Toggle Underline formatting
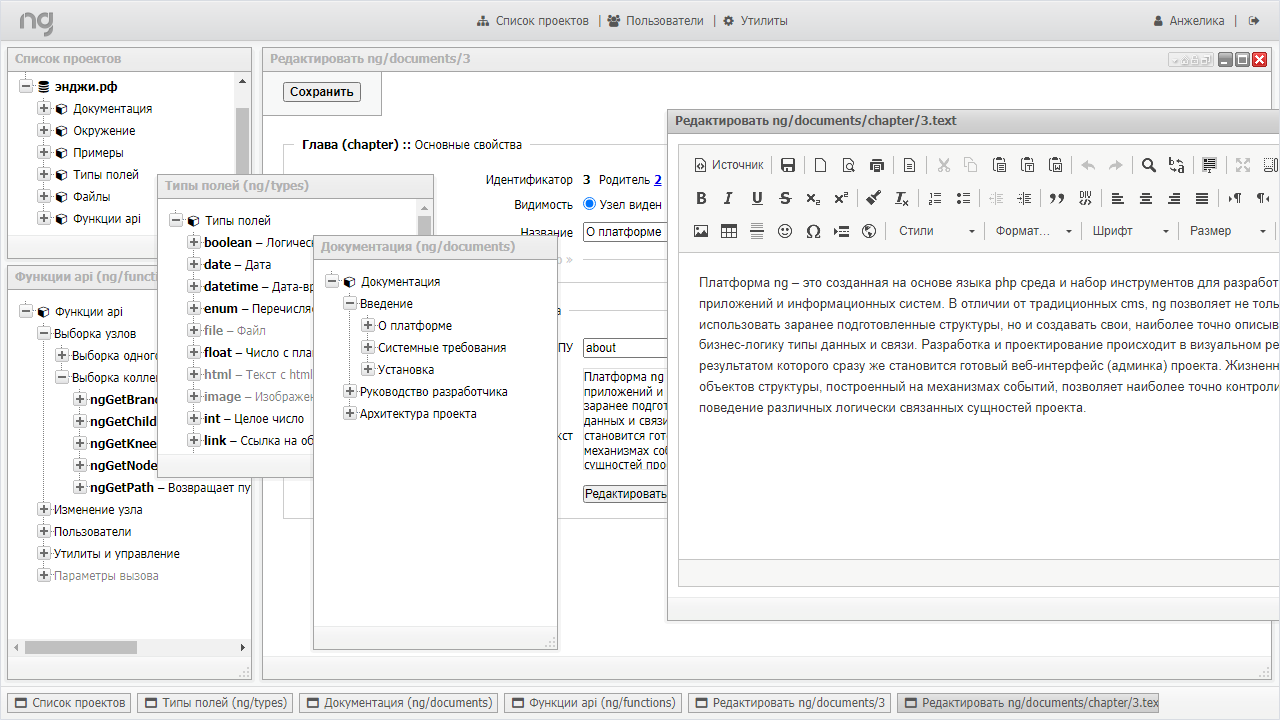Screen dimensions: 1280x720 point(757,198)
